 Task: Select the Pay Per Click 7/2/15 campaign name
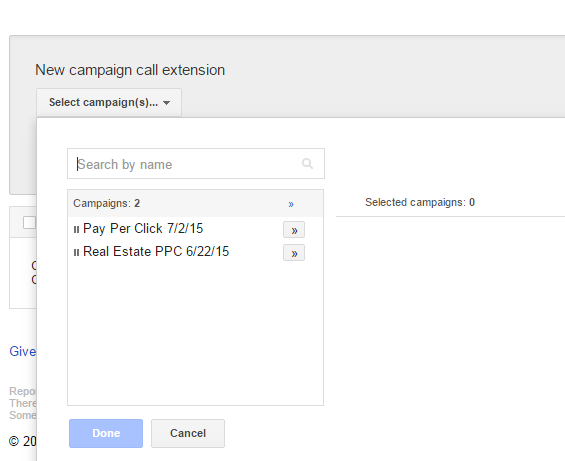coord(143,229)
